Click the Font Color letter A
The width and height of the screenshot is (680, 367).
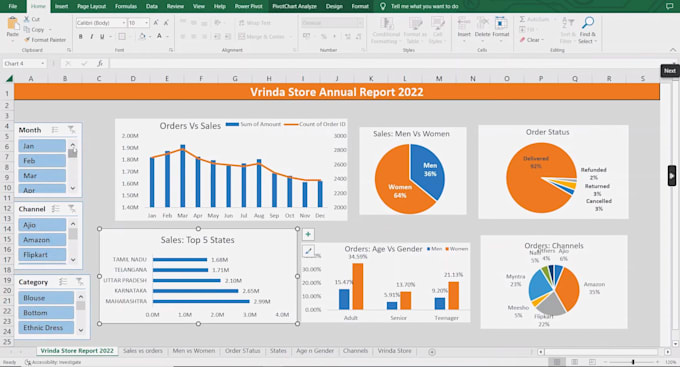[x=159, y=36]
